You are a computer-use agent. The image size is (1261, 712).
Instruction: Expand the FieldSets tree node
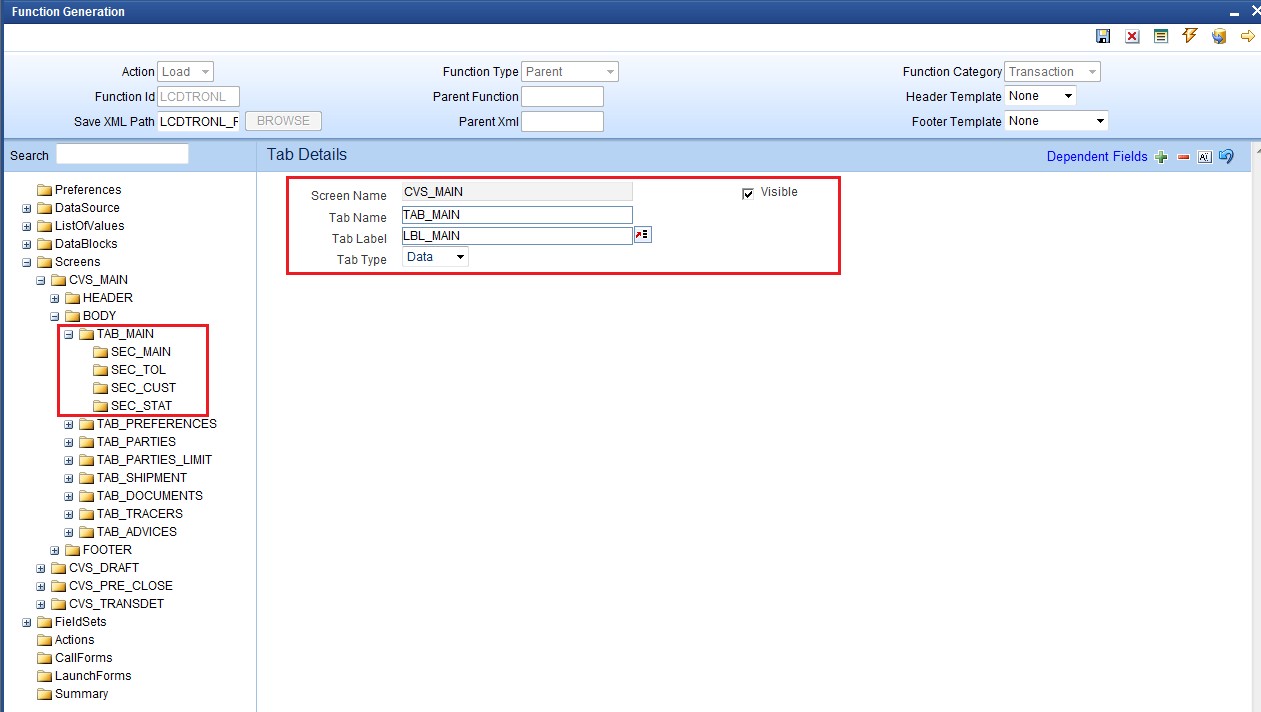click(x=27, y=622)
